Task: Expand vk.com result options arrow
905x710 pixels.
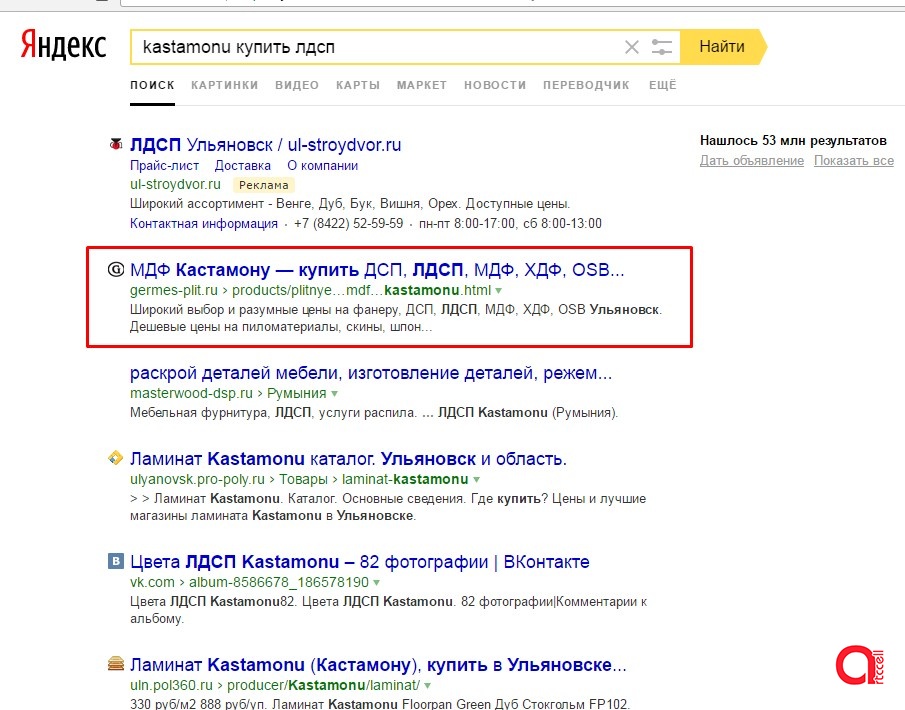Action: [x=376, y=582]
